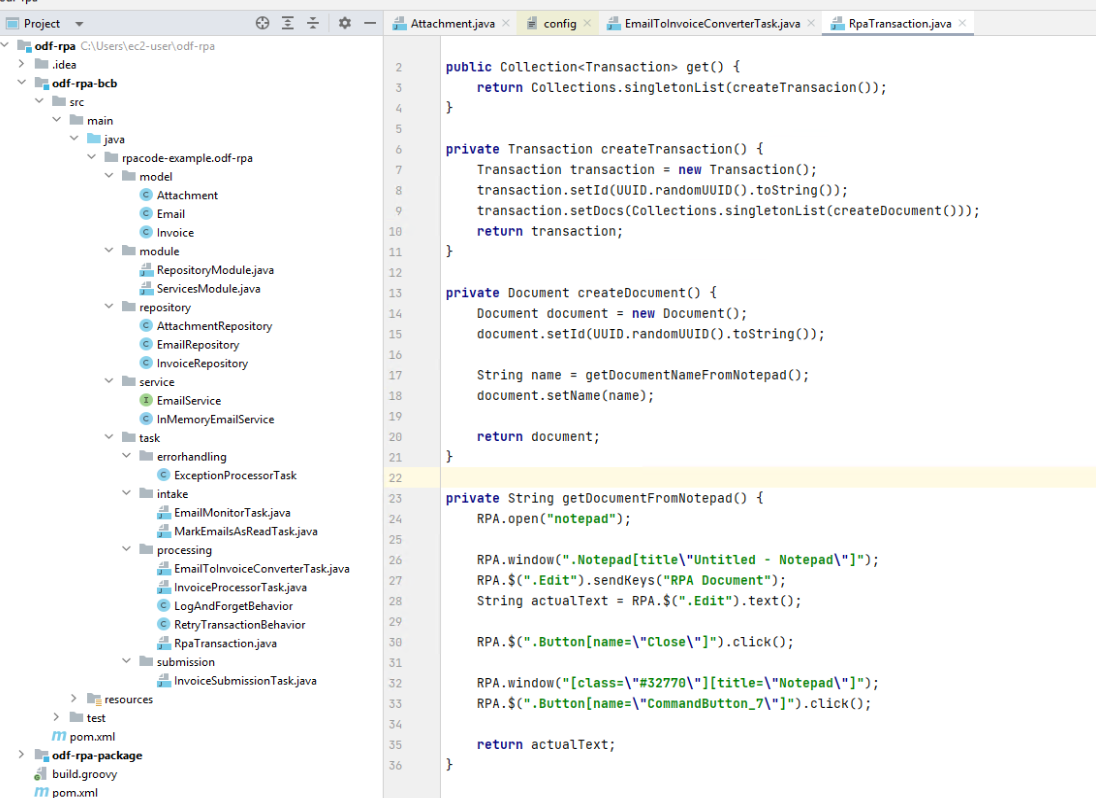Image resolution: width=1096 pixels, height=798 pixels.
Task: Click the Project tool window title
Action: [42, 23]
